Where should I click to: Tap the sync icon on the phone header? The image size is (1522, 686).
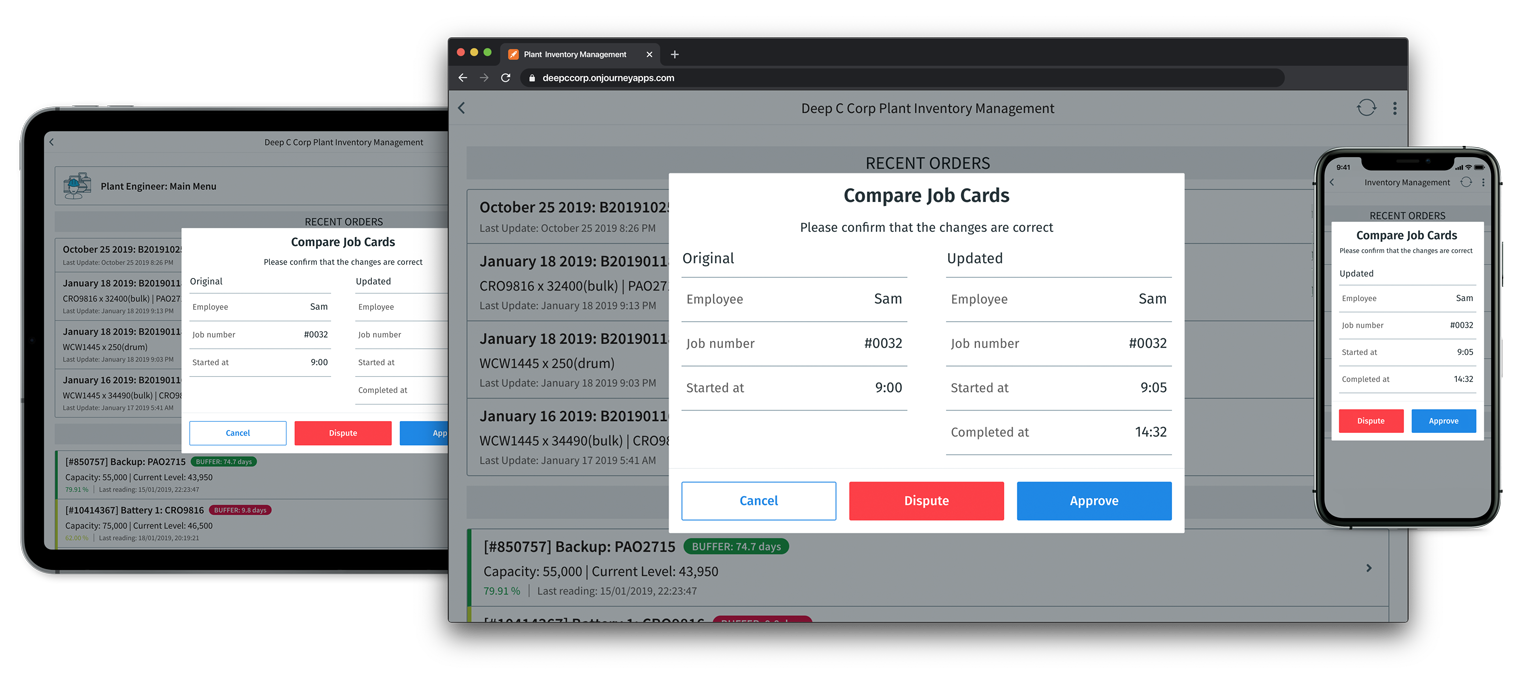[x=1466, y=183]
